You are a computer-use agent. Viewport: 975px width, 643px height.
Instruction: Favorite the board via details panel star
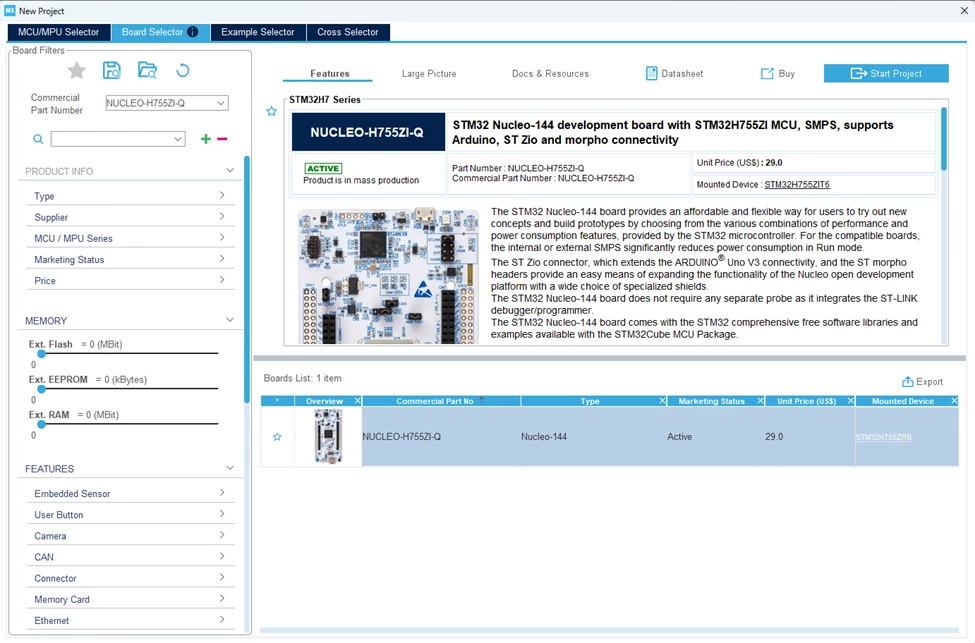click(x=271, y=111)
